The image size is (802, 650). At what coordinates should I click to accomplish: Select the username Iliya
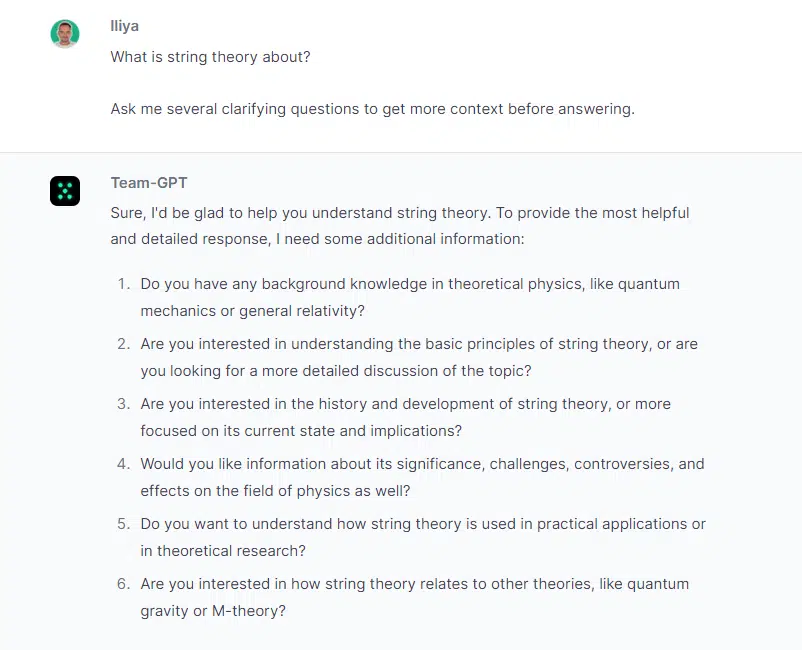pyautogui.click(x=124, y=26)
